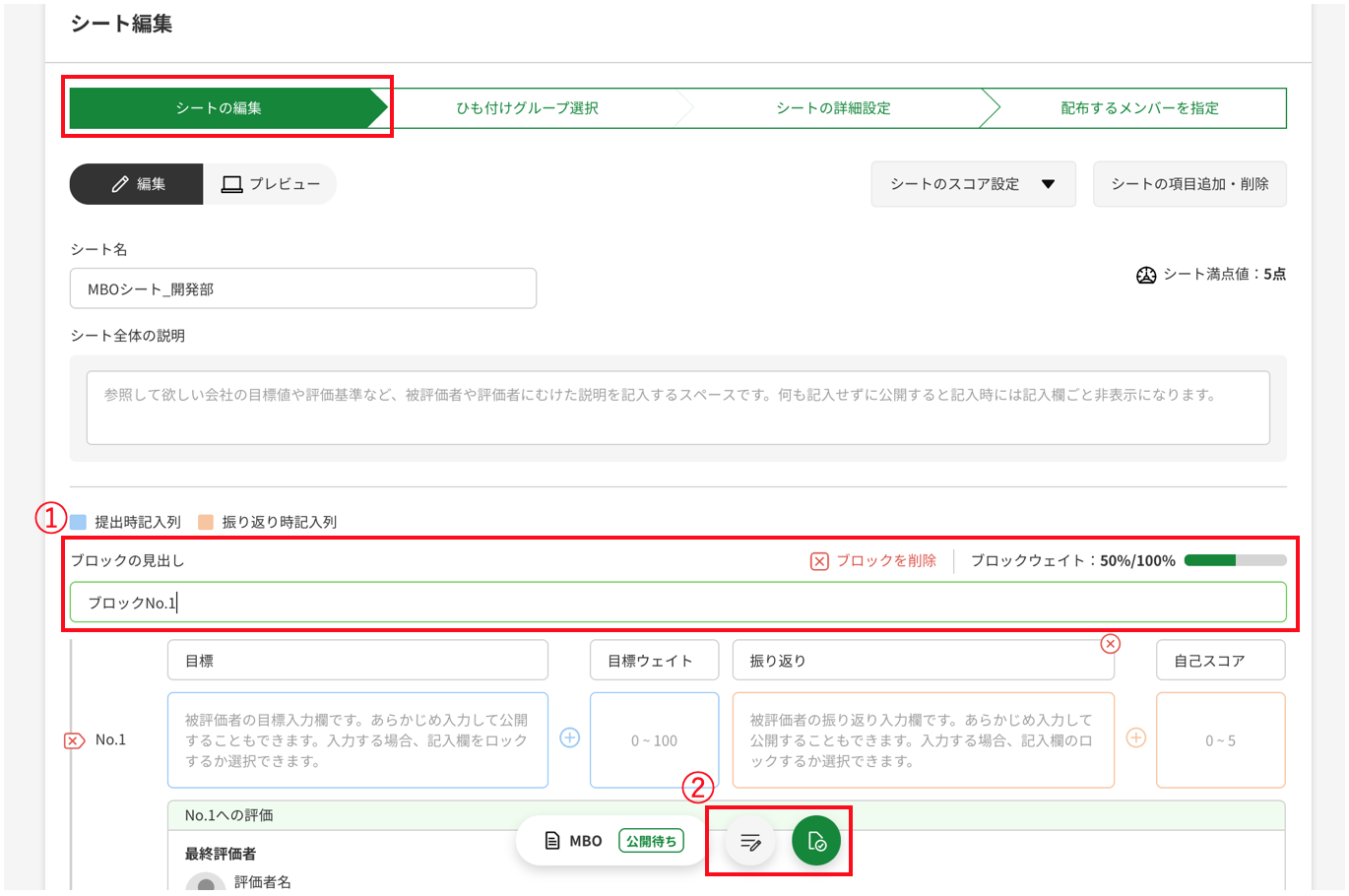The height and width of the screenshot is (896, 1349).
Task: Click the No.1への評価 section header
Action: (727, 815)
